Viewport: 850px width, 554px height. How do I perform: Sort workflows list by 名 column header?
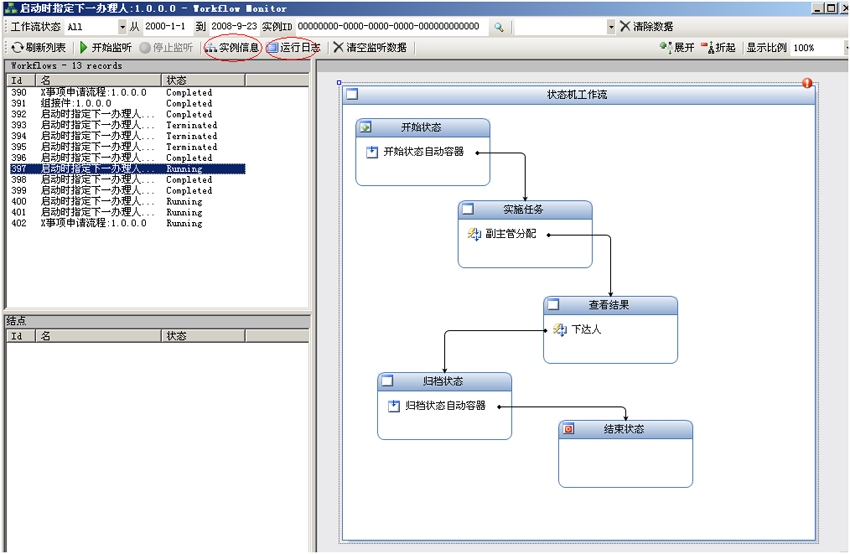pos(99,80)
